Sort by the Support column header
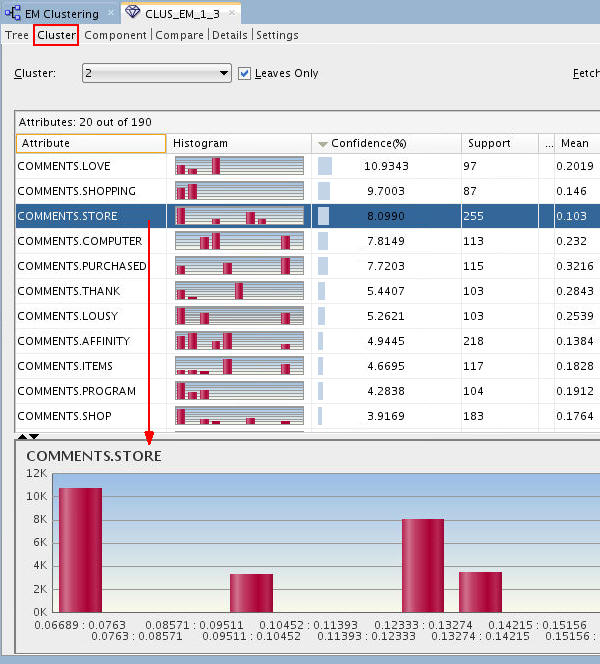 tap(500, 143)
